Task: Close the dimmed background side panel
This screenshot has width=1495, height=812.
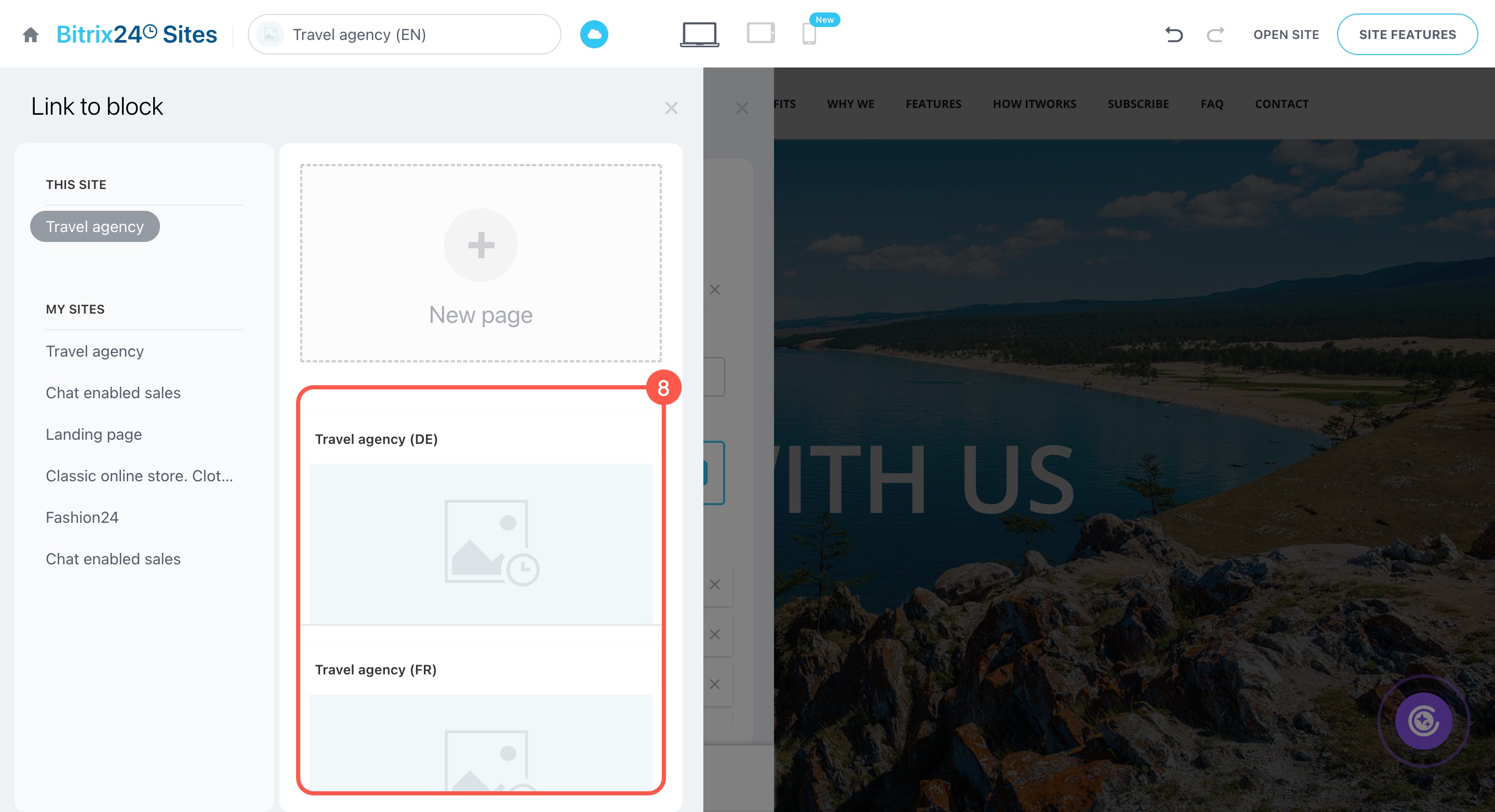Action: click(x=742, y=108)
